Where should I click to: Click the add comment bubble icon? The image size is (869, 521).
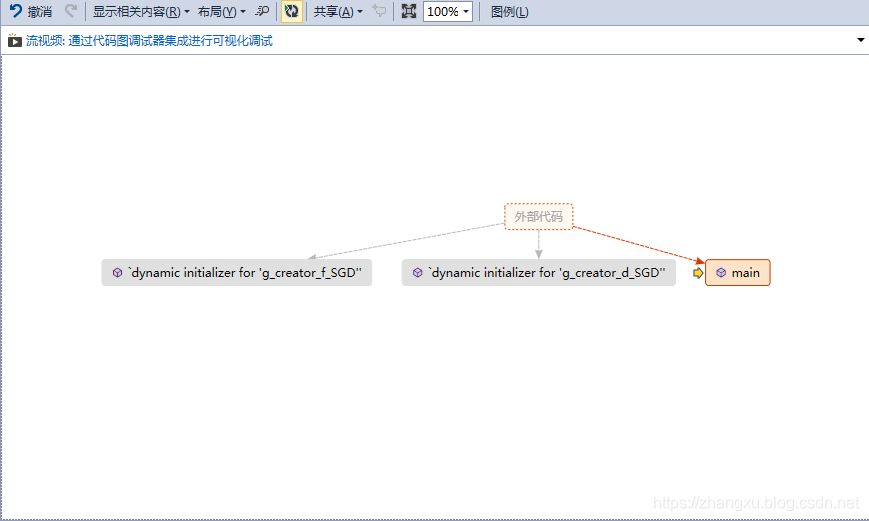pos(379,11)
